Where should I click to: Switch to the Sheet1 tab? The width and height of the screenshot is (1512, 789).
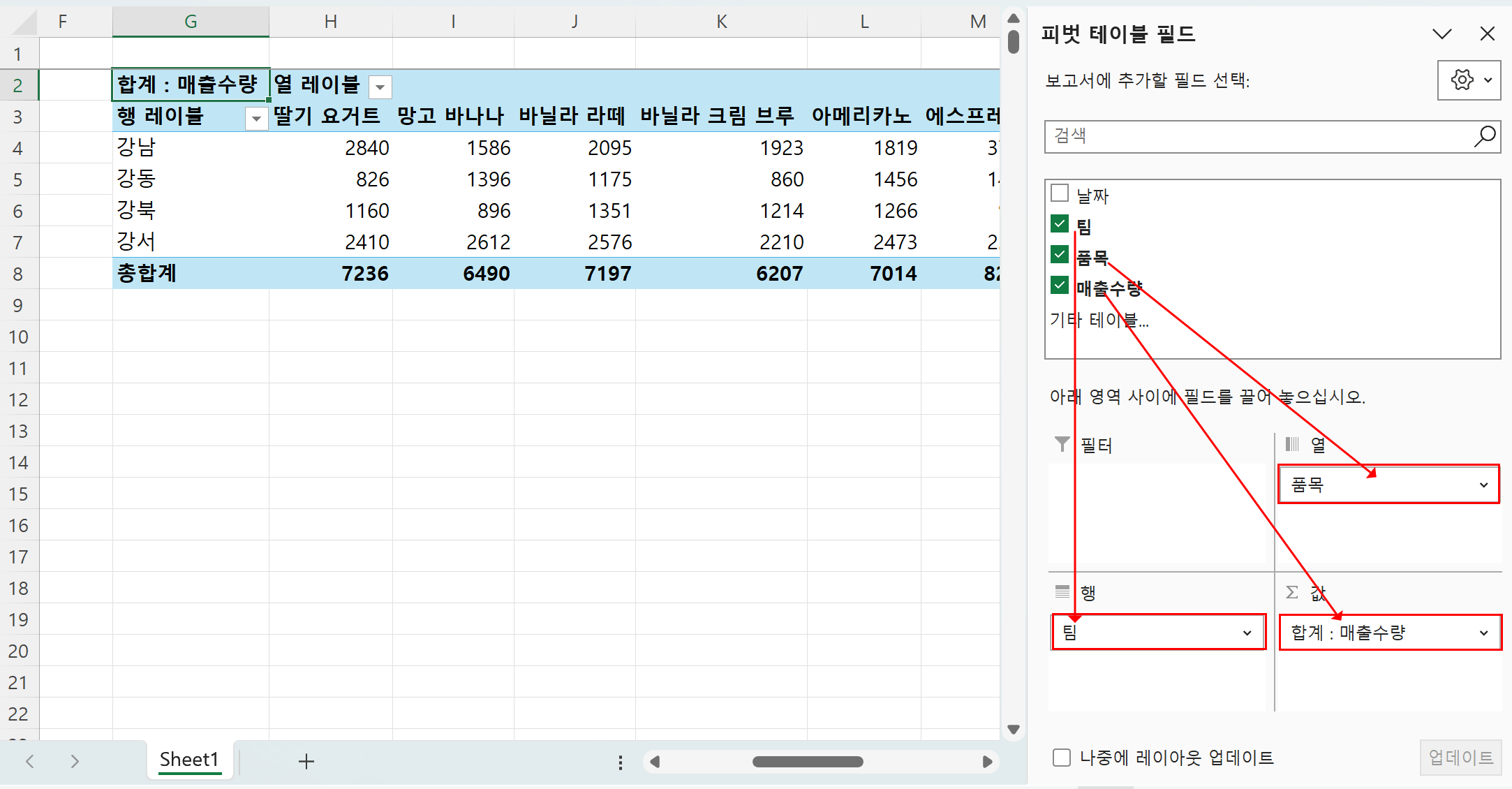189,760
